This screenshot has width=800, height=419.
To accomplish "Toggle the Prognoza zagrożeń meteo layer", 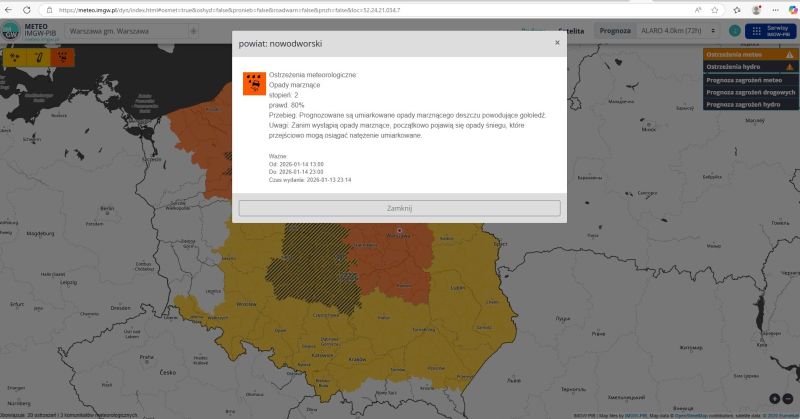I will tap(750, 79).
